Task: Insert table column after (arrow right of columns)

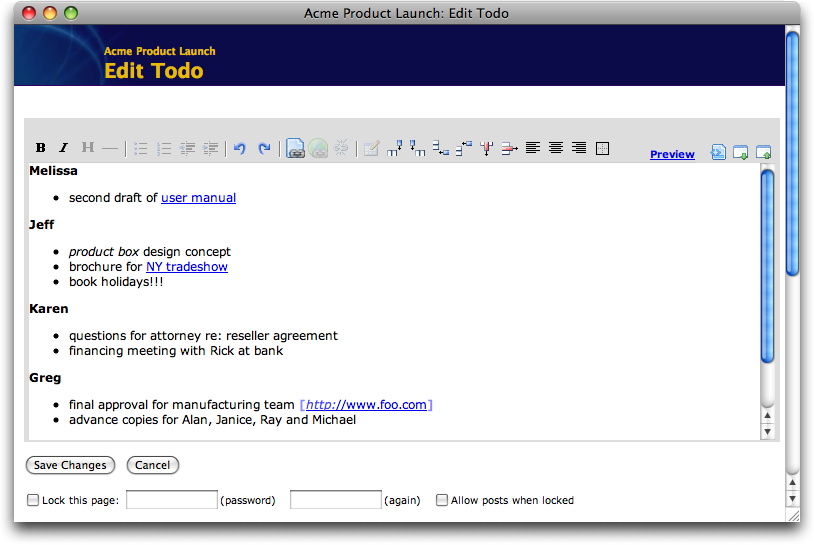Action: point(395,148)
